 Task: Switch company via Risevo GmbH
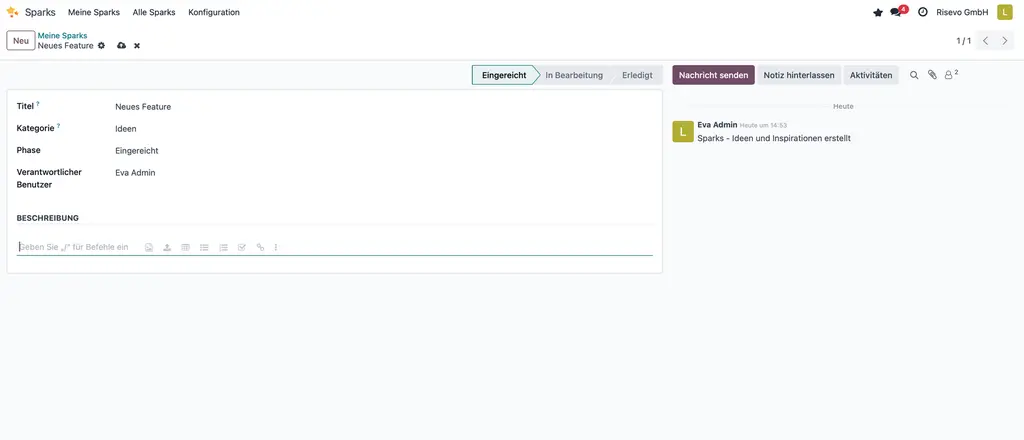[962, 12]
